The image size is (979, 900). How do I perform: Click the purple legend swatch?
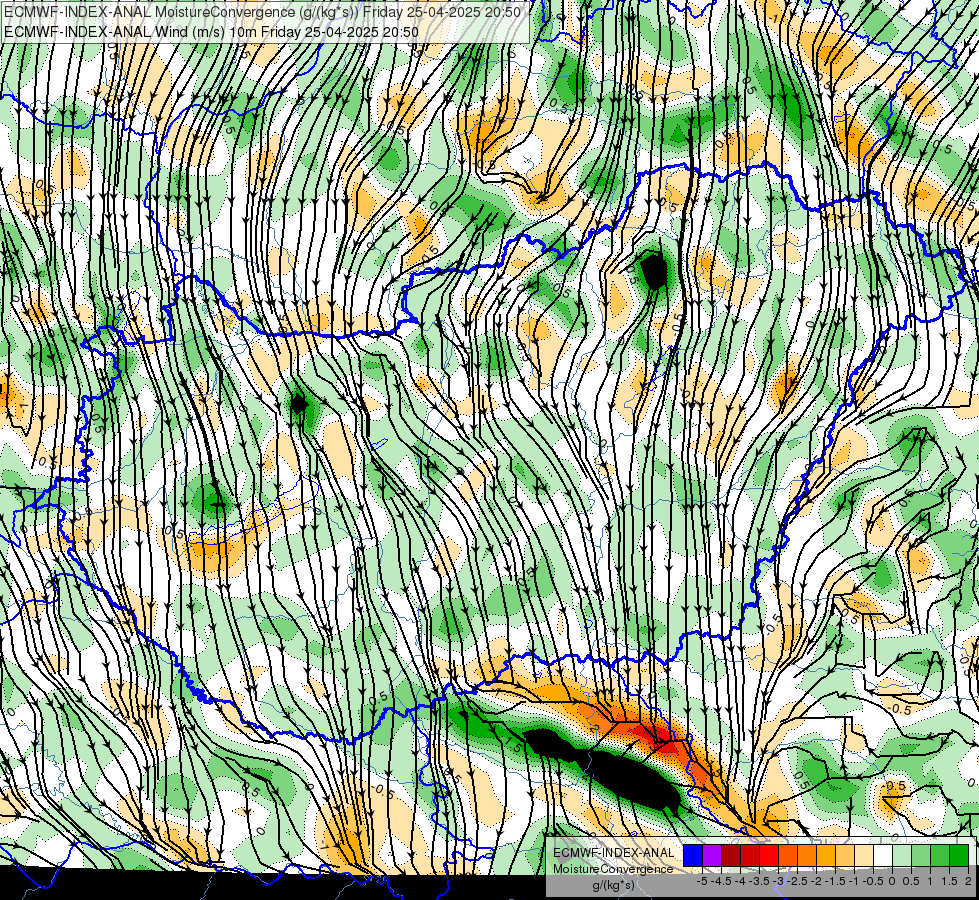point(712,855)
